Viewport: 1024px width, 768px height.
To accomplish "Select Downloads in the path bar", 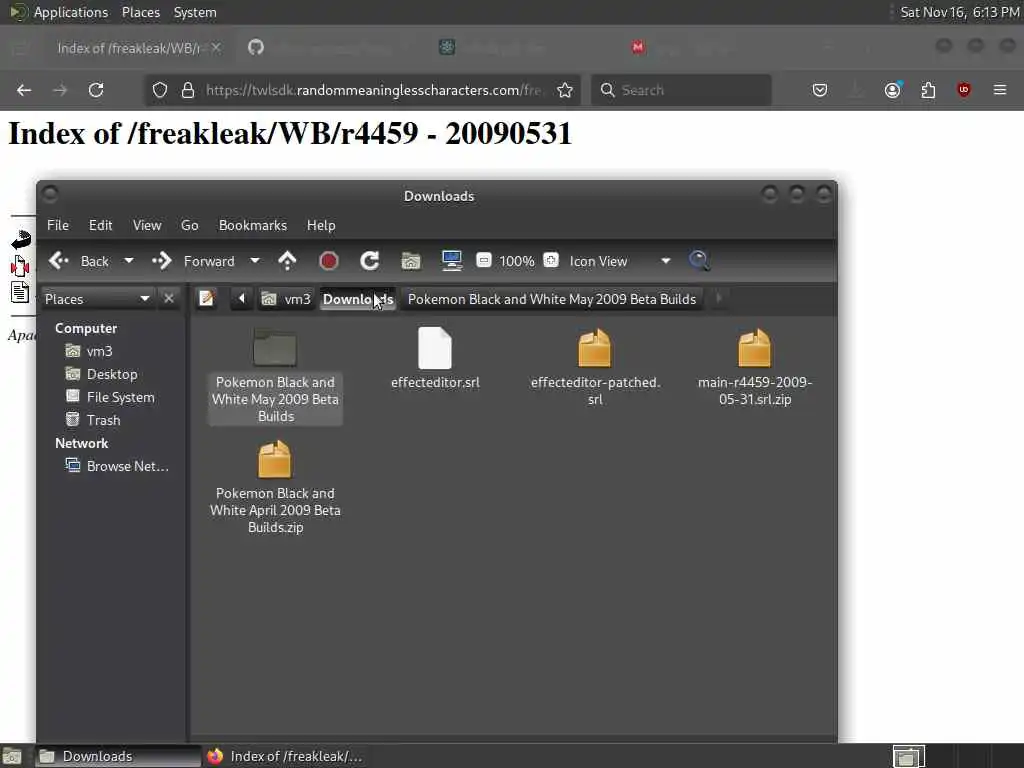I will tap(357, 299).
